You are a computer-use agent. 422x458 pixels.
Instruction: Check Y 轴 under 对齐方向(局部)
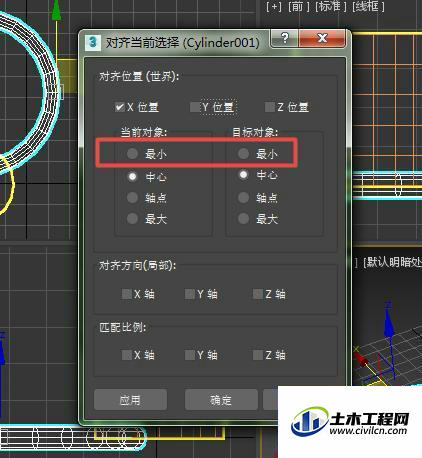[x=190, y=294]
